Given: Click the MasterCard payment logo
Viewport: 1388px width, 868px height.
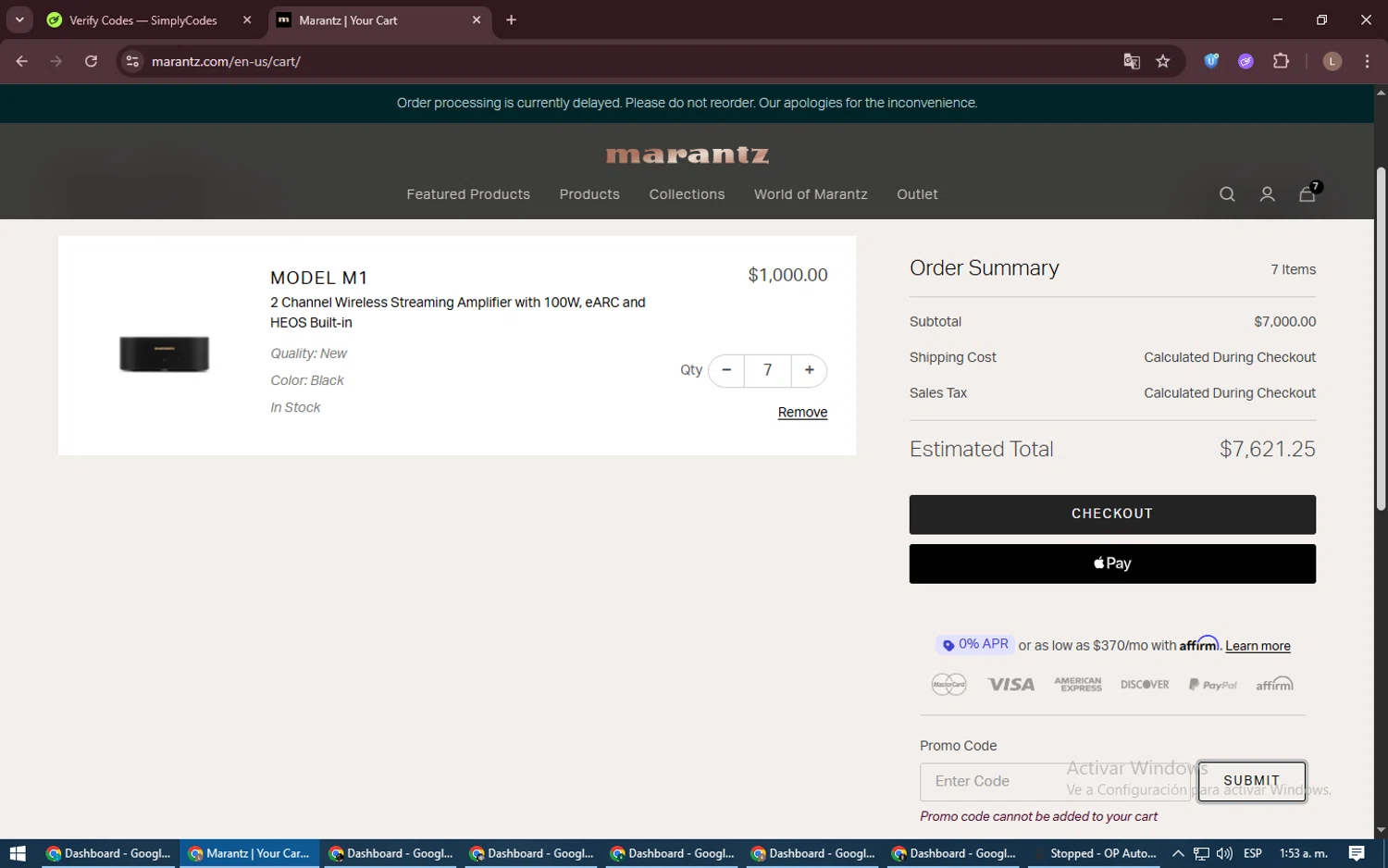Looking at the screenshot, I should pos(948,685).
